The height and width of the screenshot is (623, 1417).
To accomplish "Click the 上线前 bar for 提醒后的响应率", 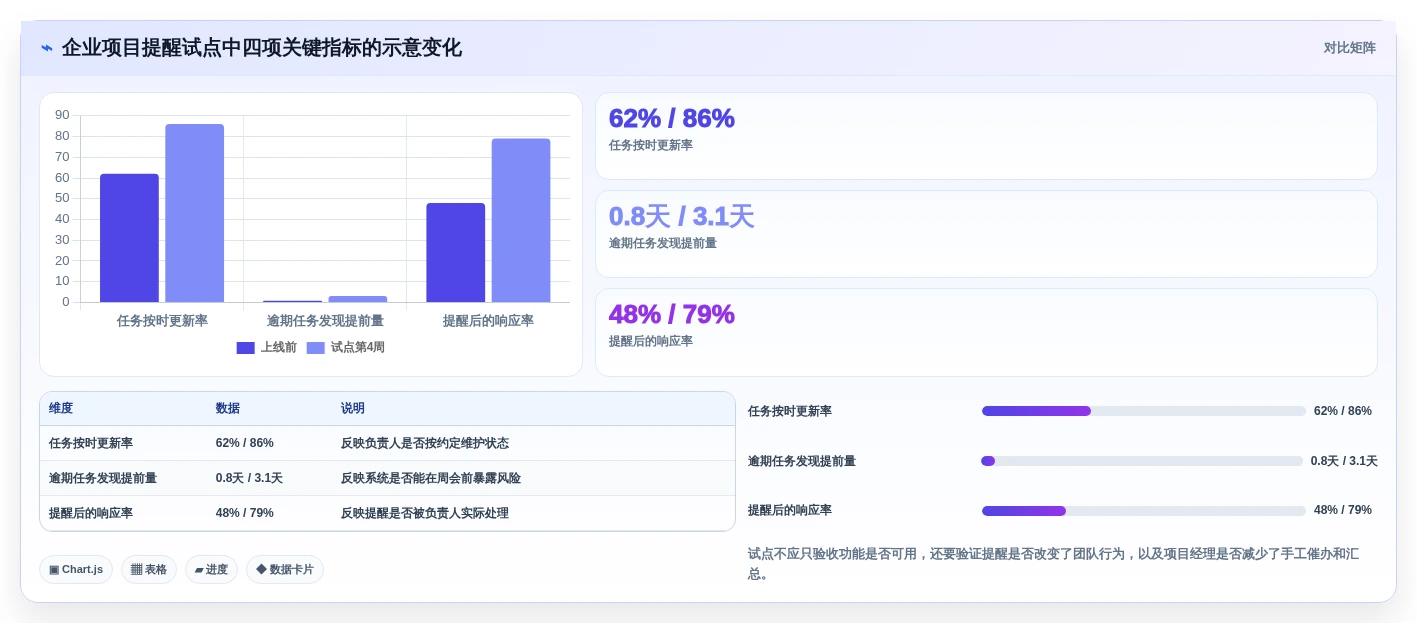I will click(x=456, y=253).
